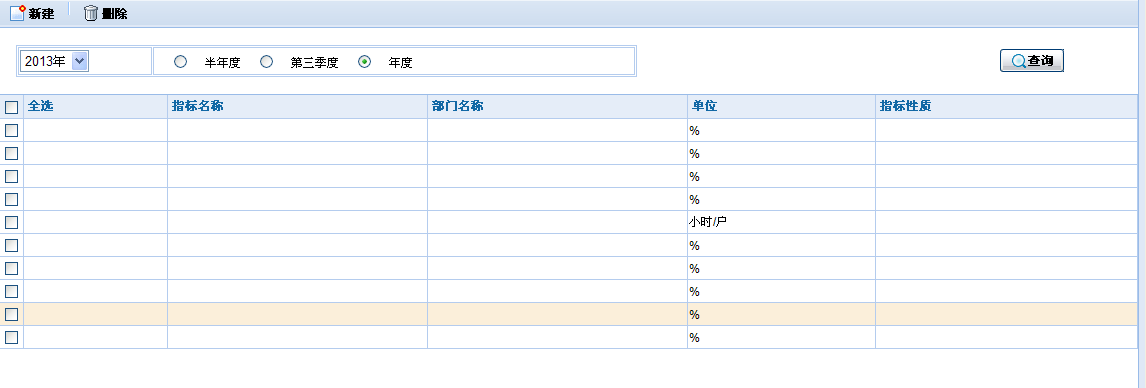Open the 2013年 year dropdown

55,61
